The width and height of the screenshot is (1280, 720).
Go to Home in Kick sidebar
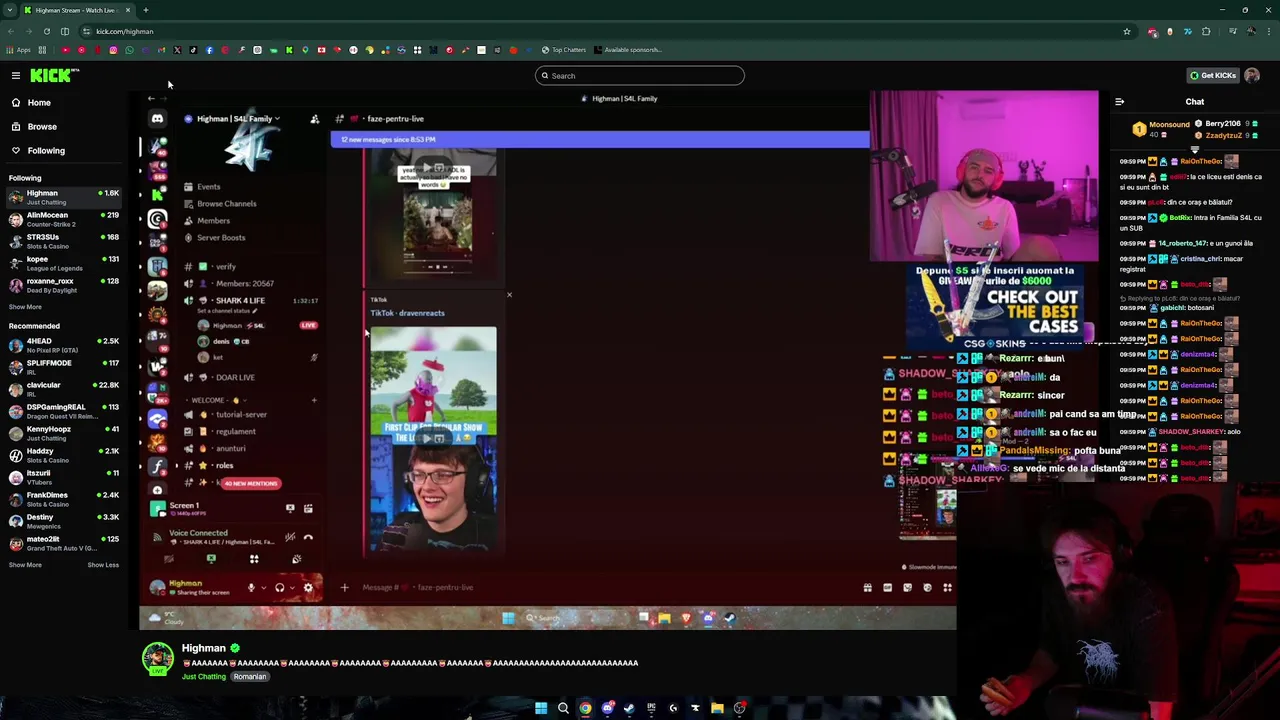coord(39,102)
